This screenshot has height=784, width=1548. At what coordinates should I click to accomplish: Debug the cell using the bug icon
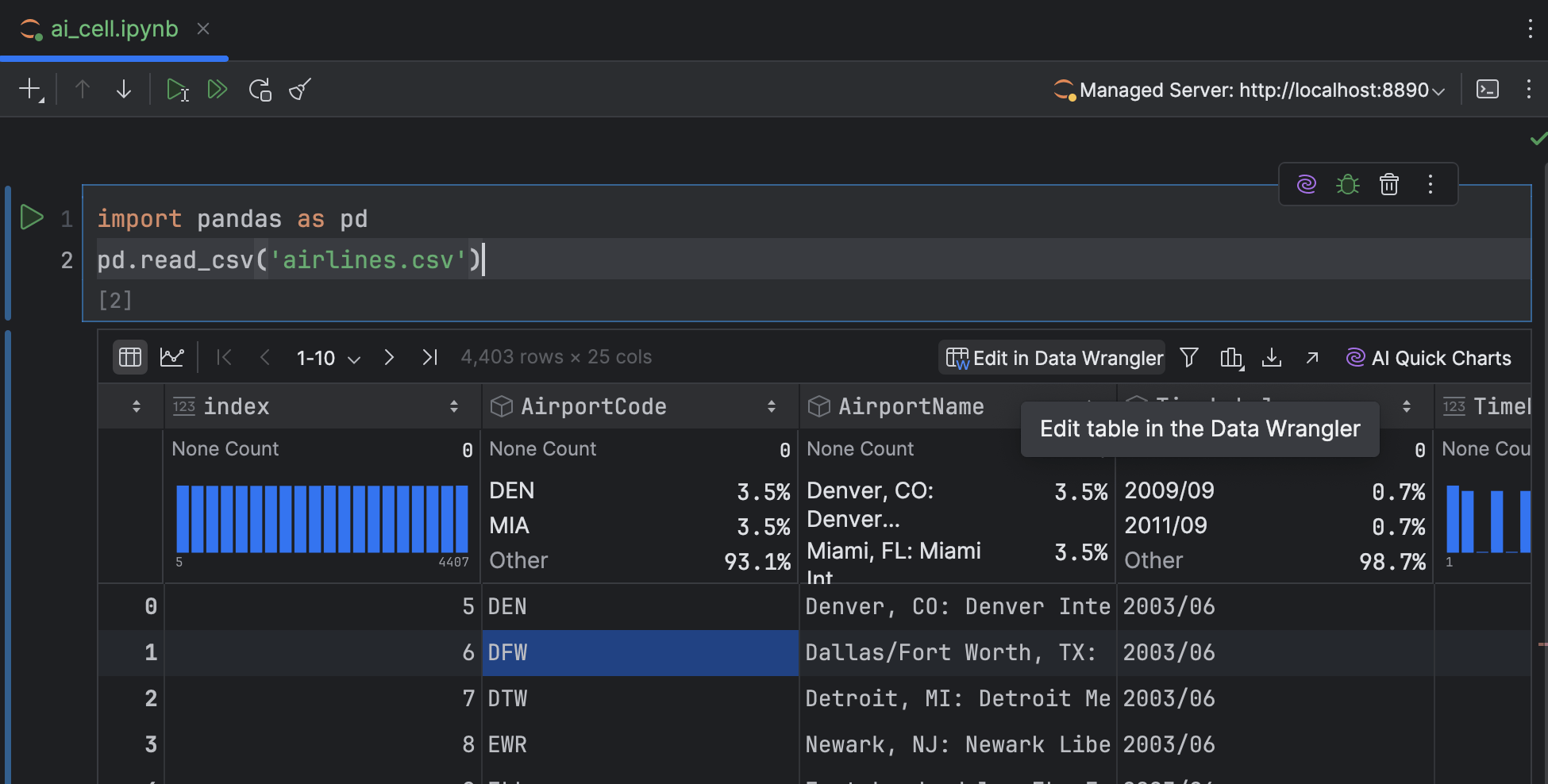coord(1347,184)
